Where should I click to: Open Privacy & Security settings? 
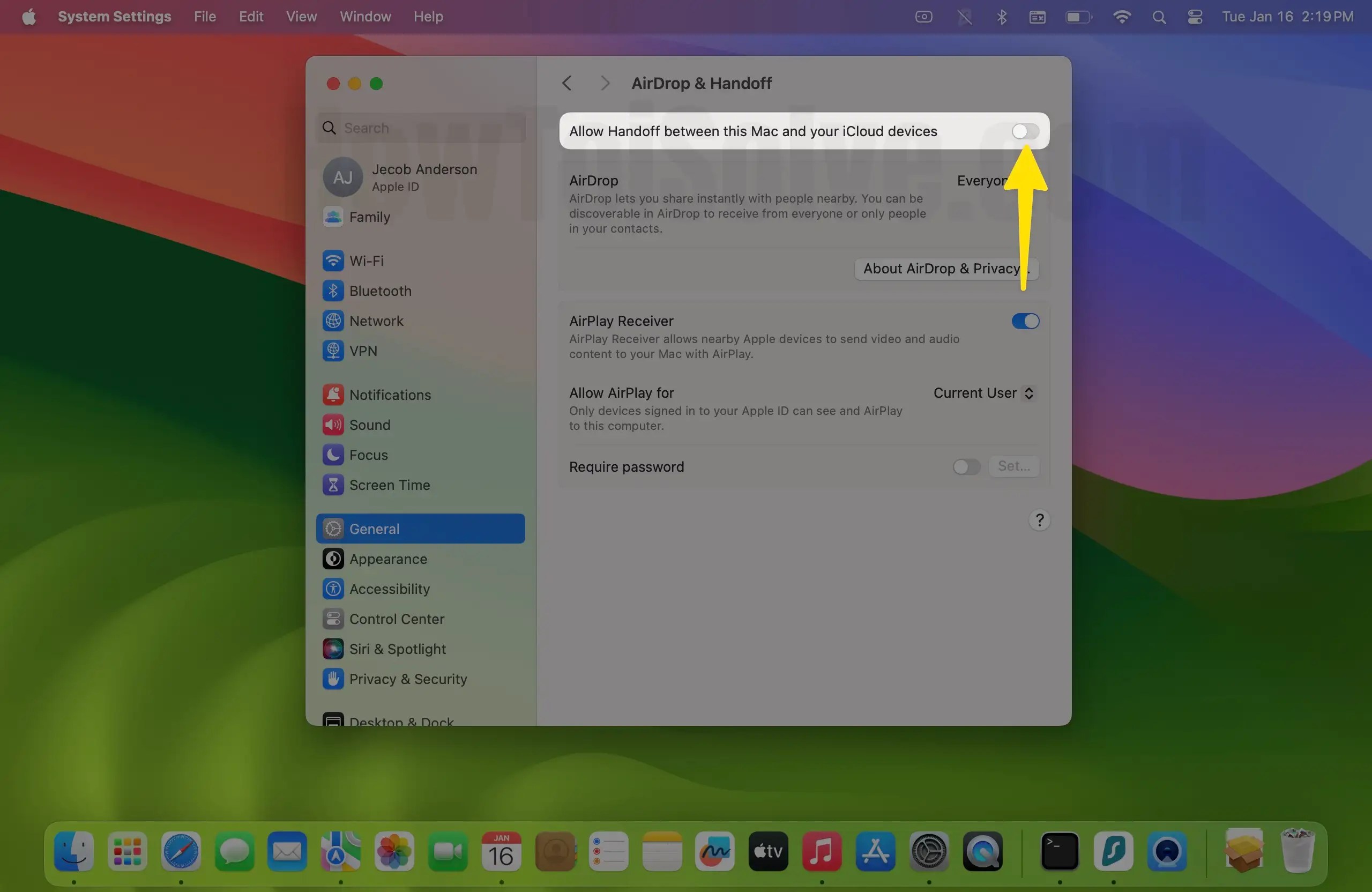(408, 679)
